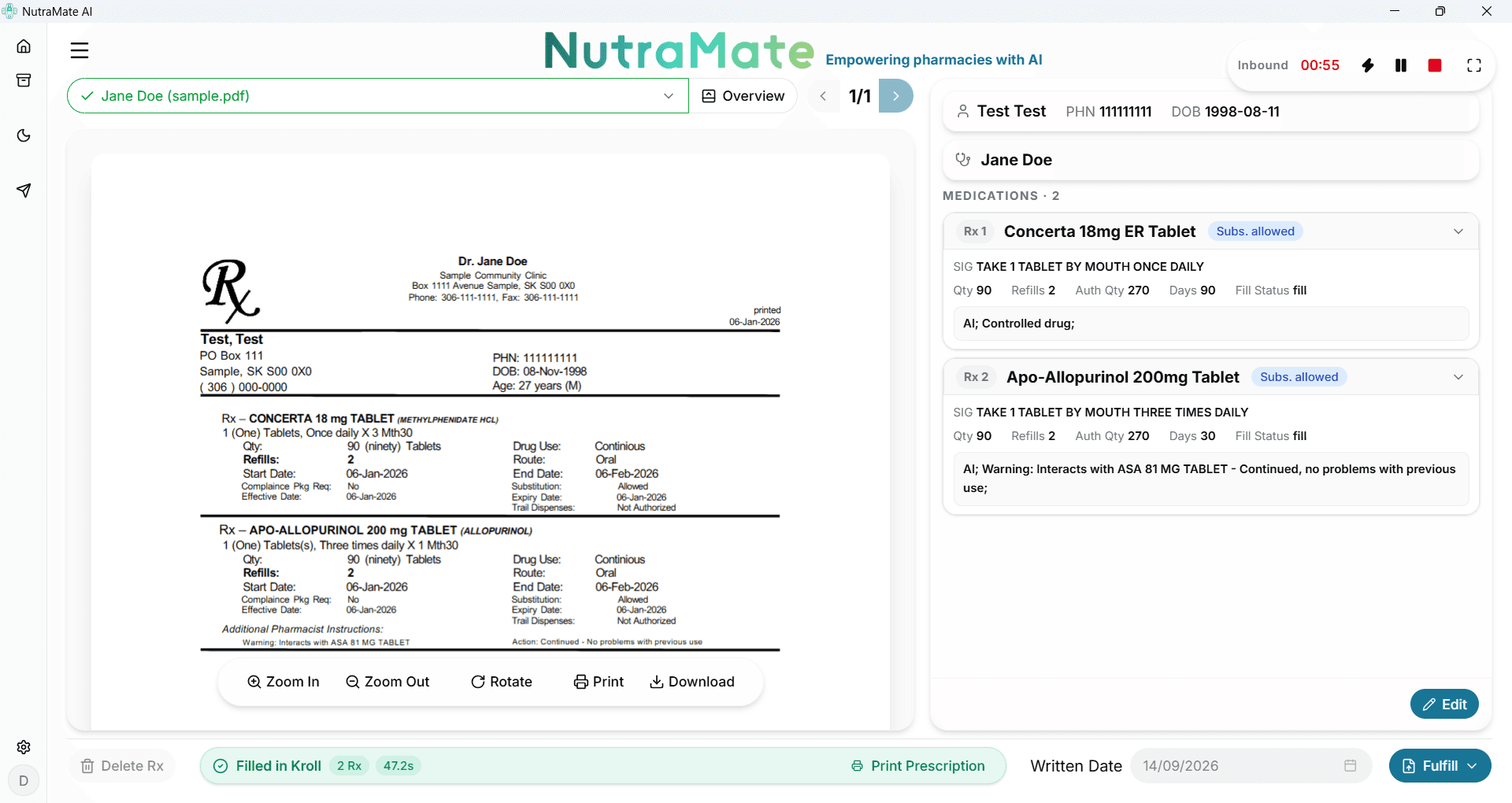Click Concerta 18mg ER Tablet title
Image resolution: width=1512 pixels, height=803 pixels.
tap(1099, 231)
